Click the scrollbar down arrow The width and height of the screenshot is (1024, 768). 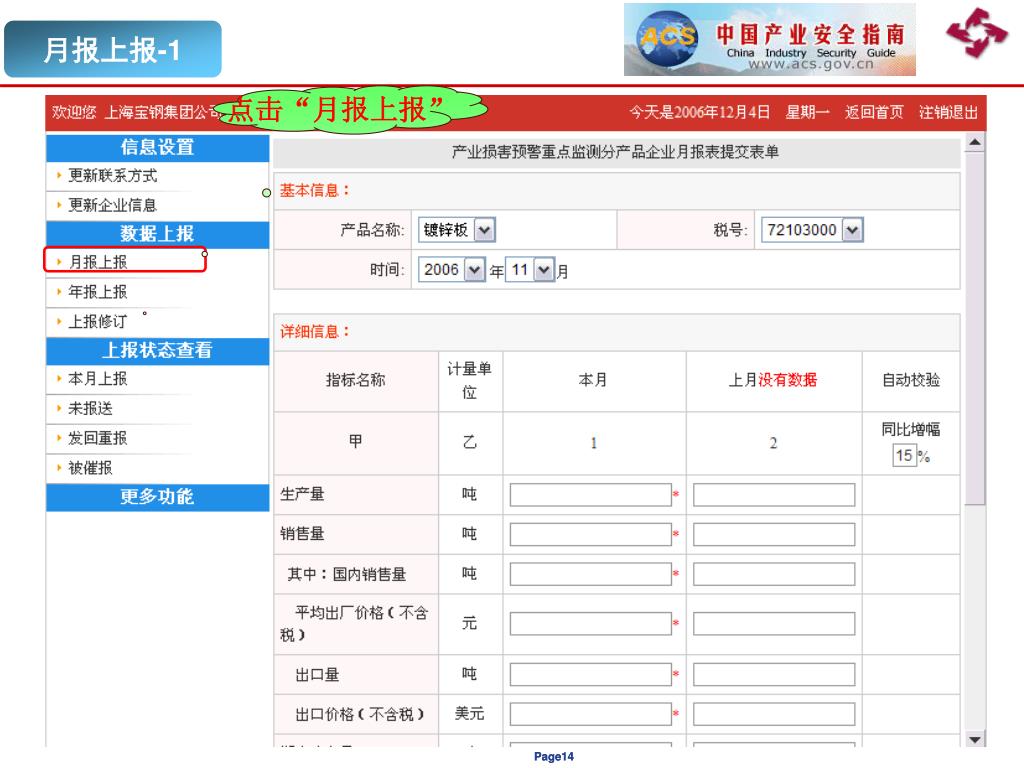click(974, 739)
